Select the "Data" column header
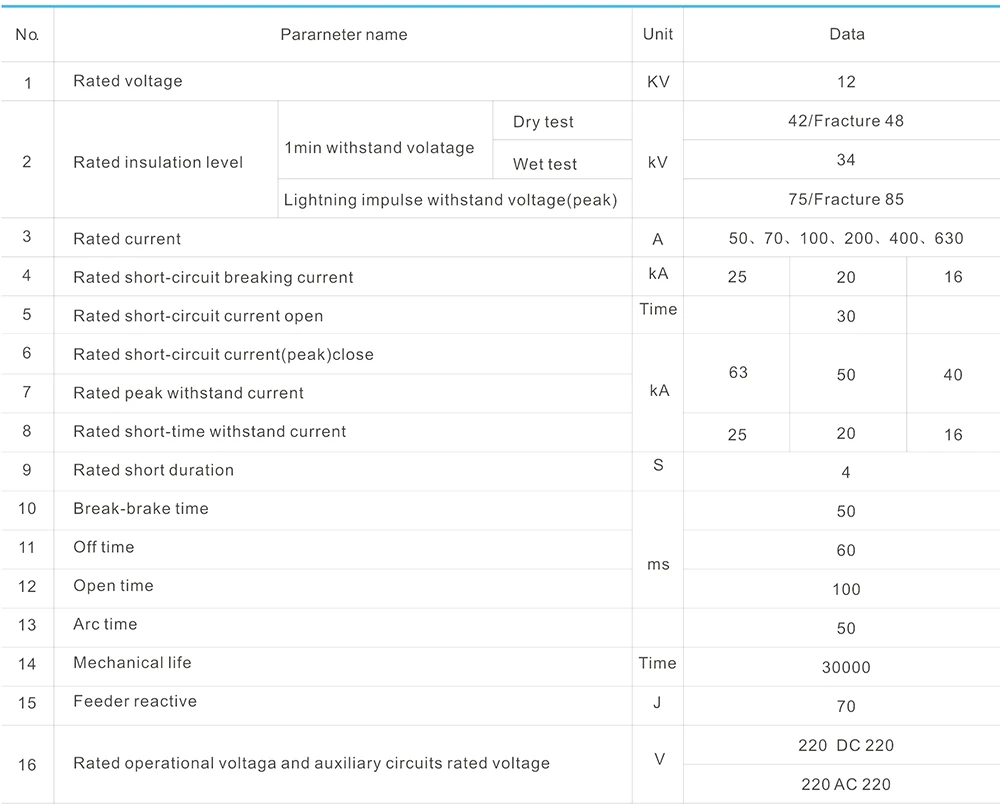The image size is (1000, 808). 846,34
